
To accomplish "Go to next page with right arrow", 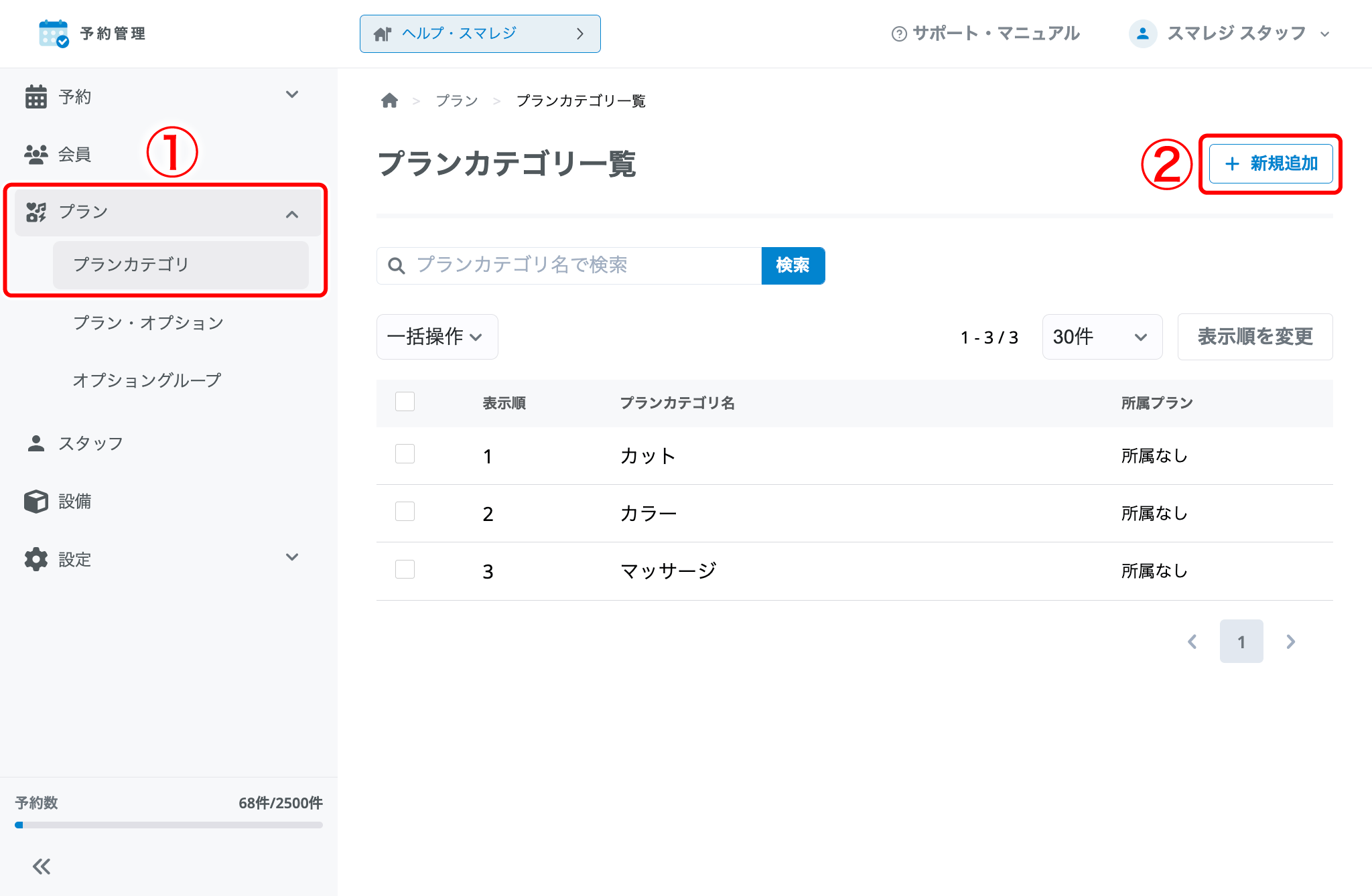I will click(x=1290, y=642).
